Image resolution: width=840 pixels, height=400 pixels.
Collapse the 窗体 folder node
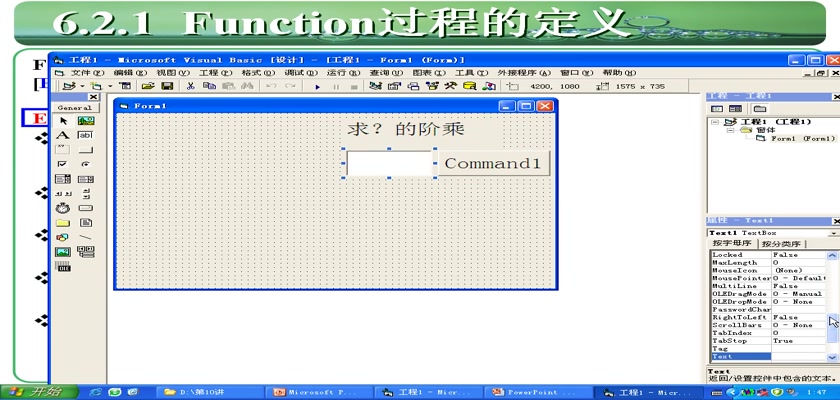pyautogui.click(x=730, y=130)
